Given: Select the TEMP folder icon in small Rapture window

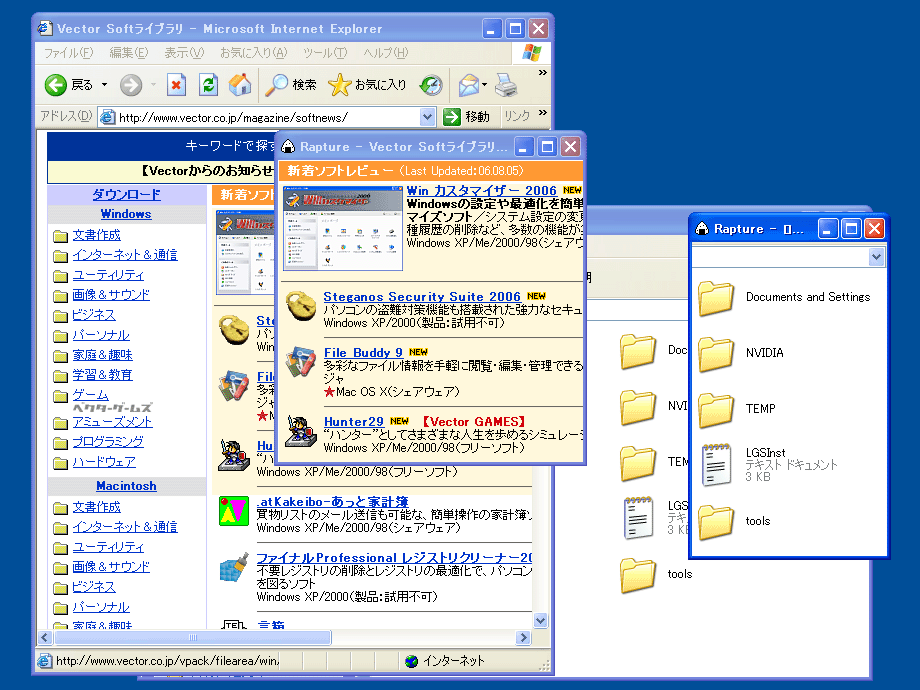Looking at the screenshot, I should pos(715,409).
